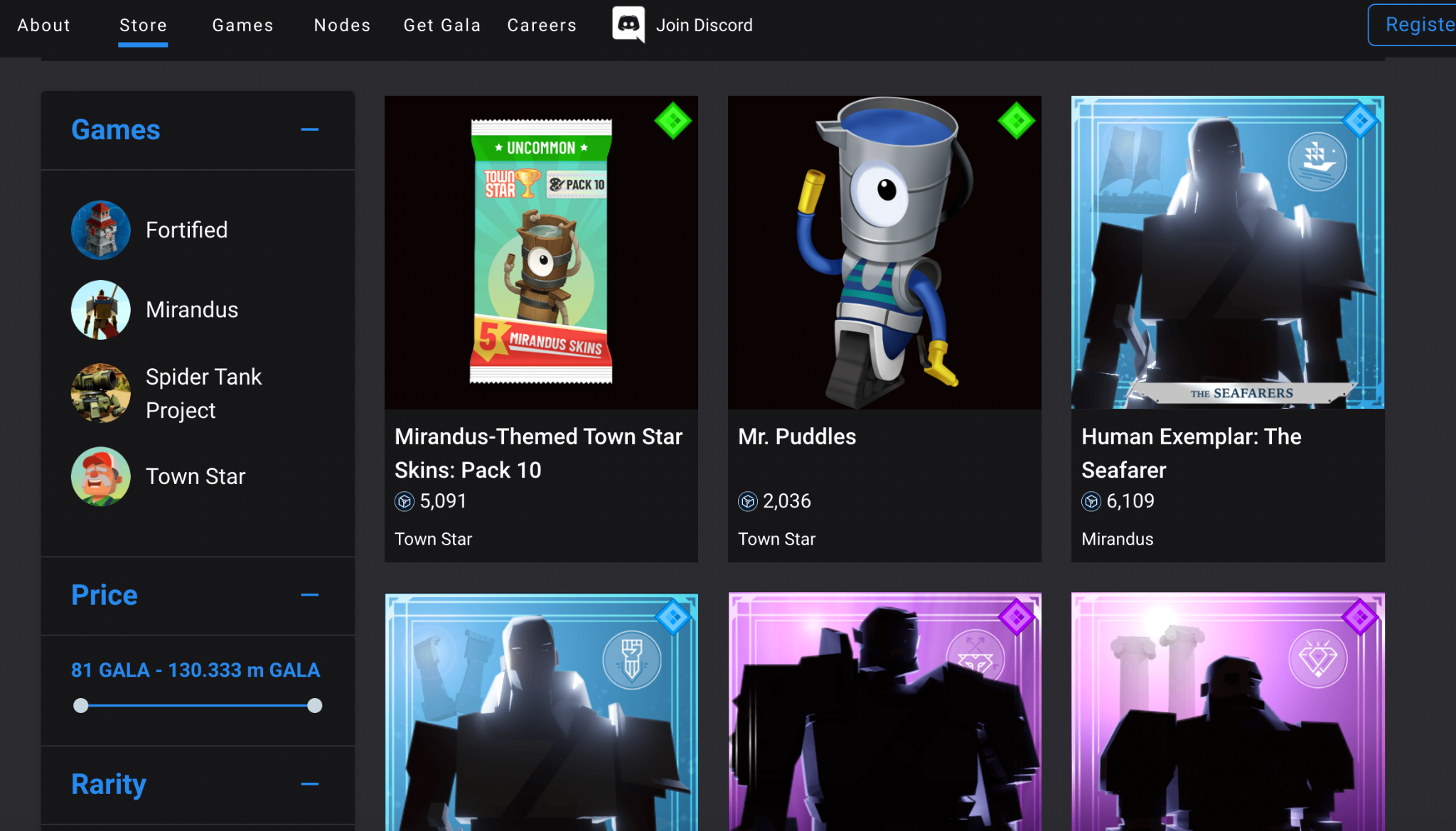Click the 6,109 price value

click(1130, 501)
